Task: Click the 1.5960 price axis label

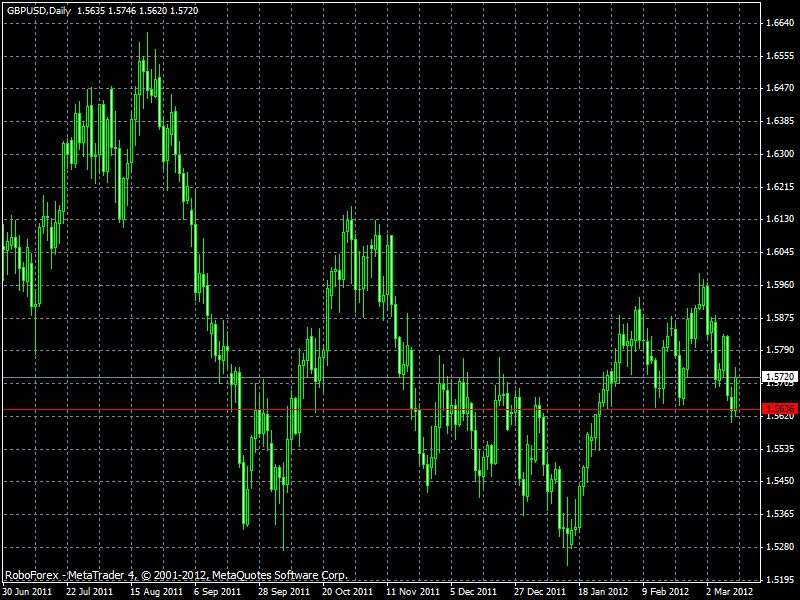Action: tap(780, 285)
